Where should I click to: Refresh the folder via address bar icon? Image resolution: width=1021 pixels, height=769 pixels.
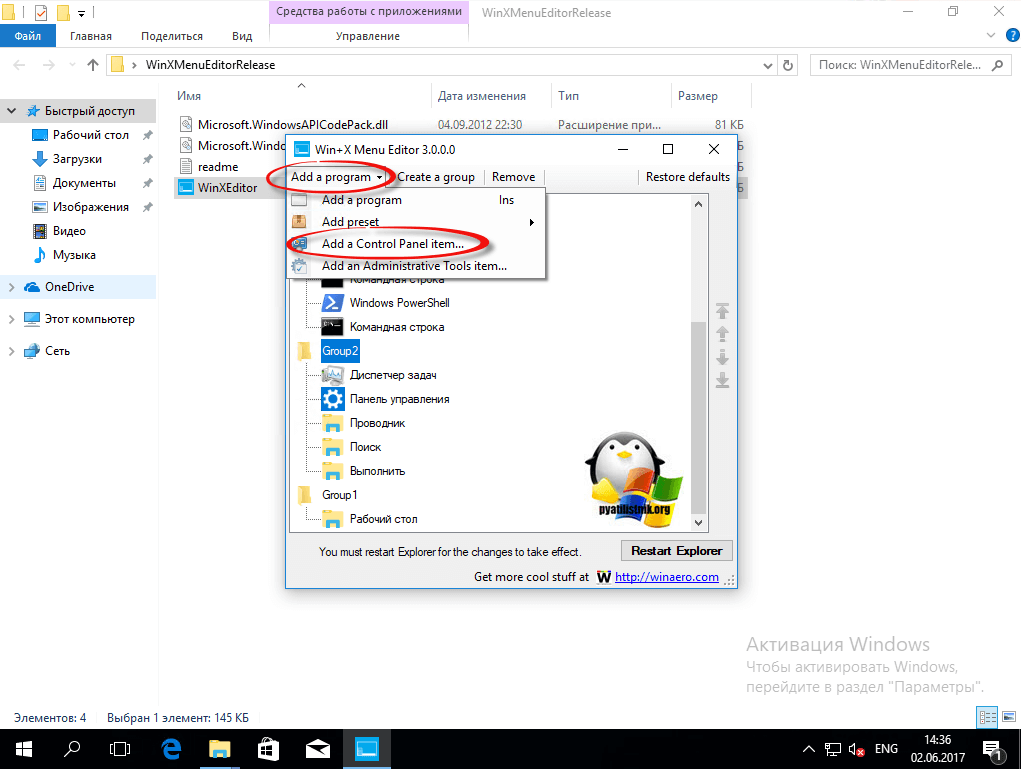[789, 65]
